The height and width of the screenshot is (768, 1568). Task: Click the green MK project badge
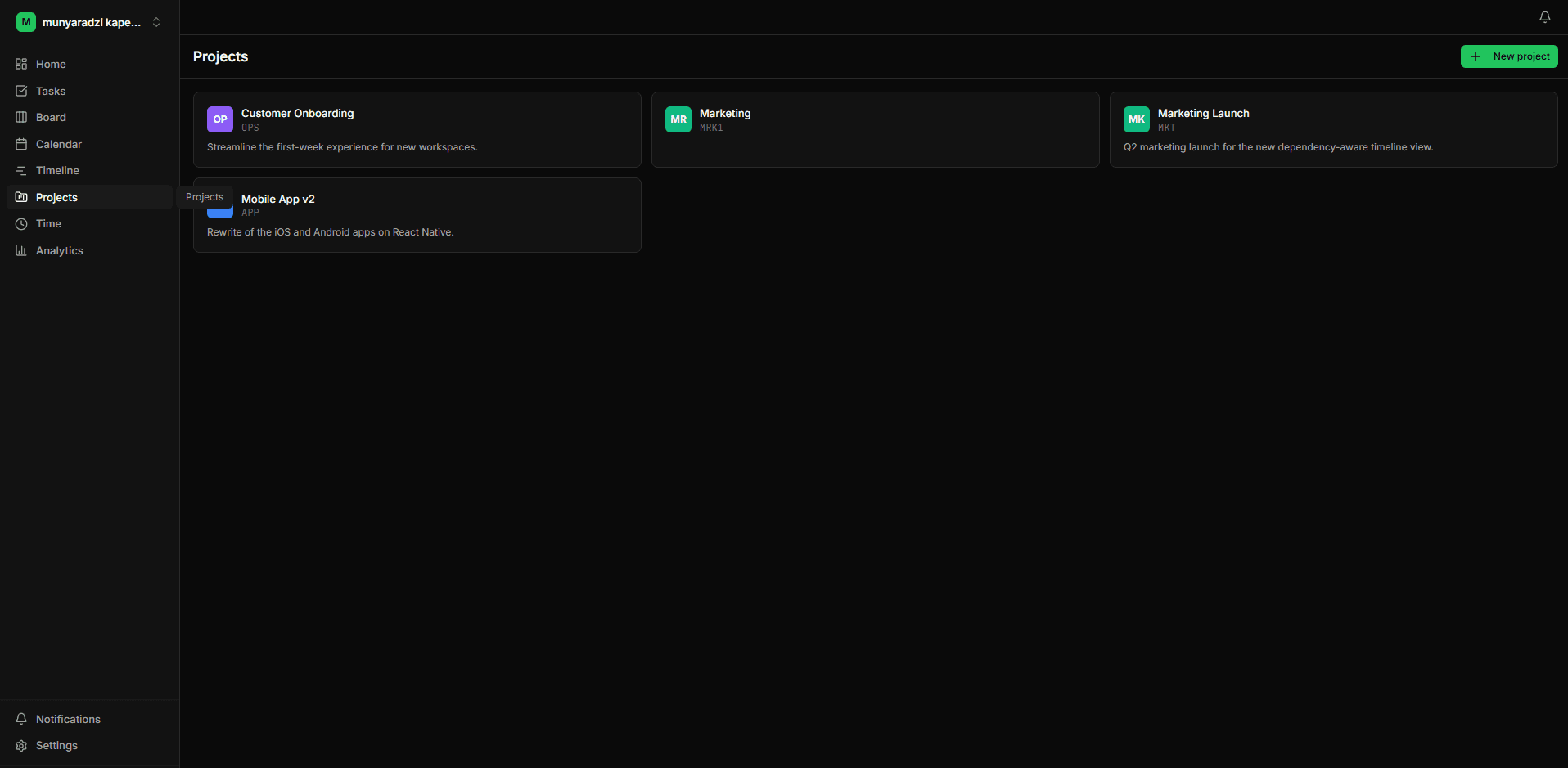coord(1137,119)
